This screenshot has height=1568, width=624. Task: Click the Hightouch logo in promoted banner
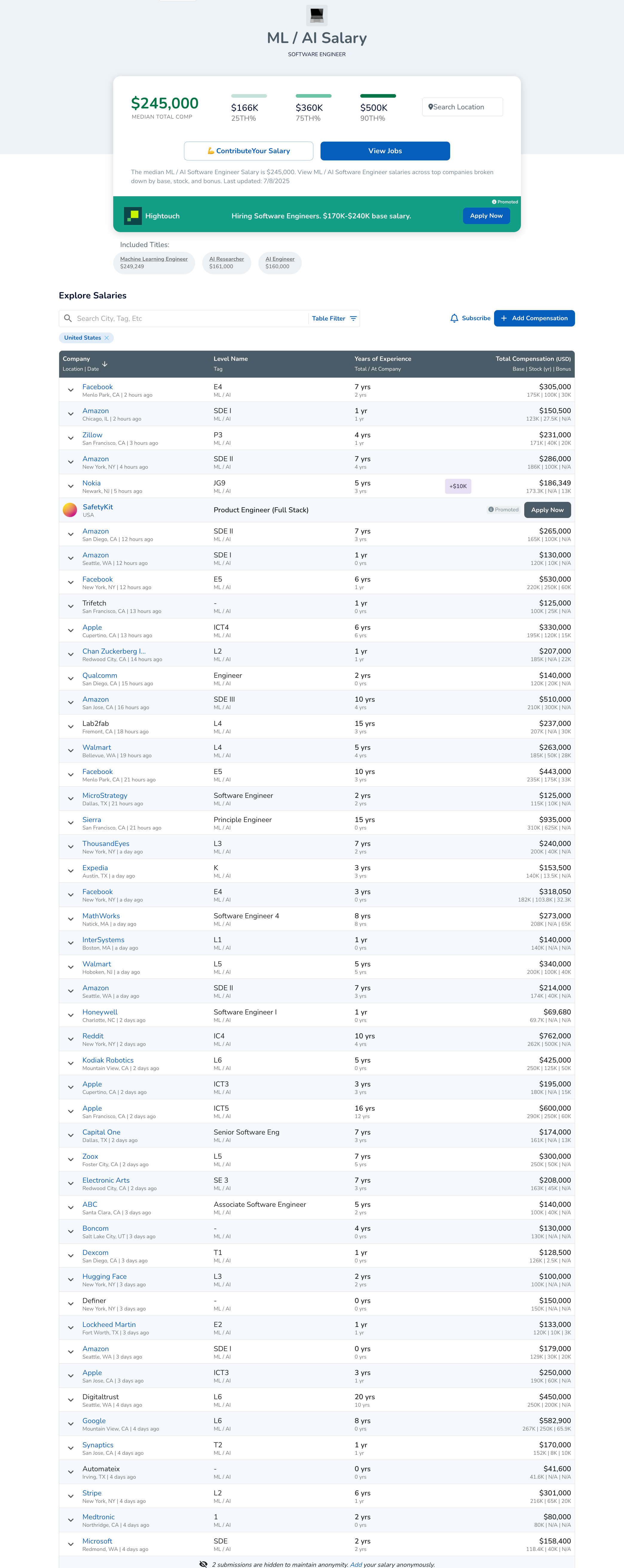click(133, 215)
